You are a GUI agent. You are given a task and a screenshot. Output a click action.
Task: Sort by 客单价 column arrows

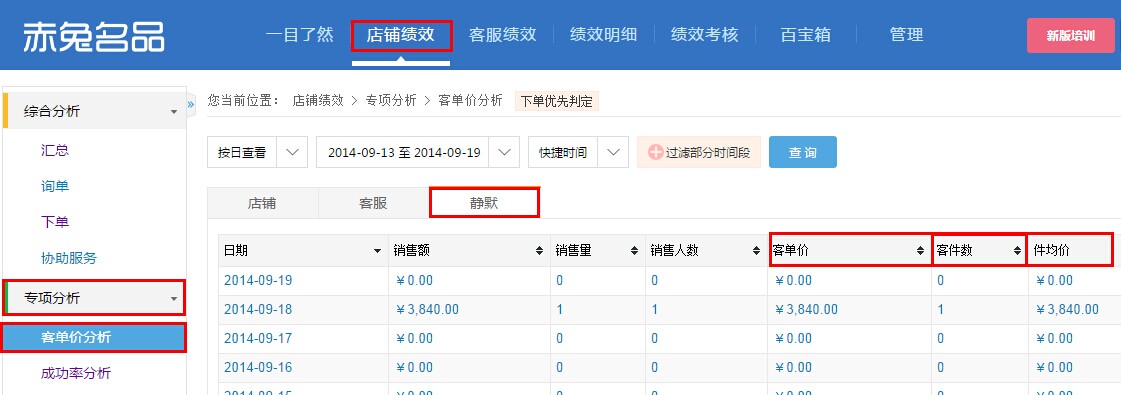(921, 251)
